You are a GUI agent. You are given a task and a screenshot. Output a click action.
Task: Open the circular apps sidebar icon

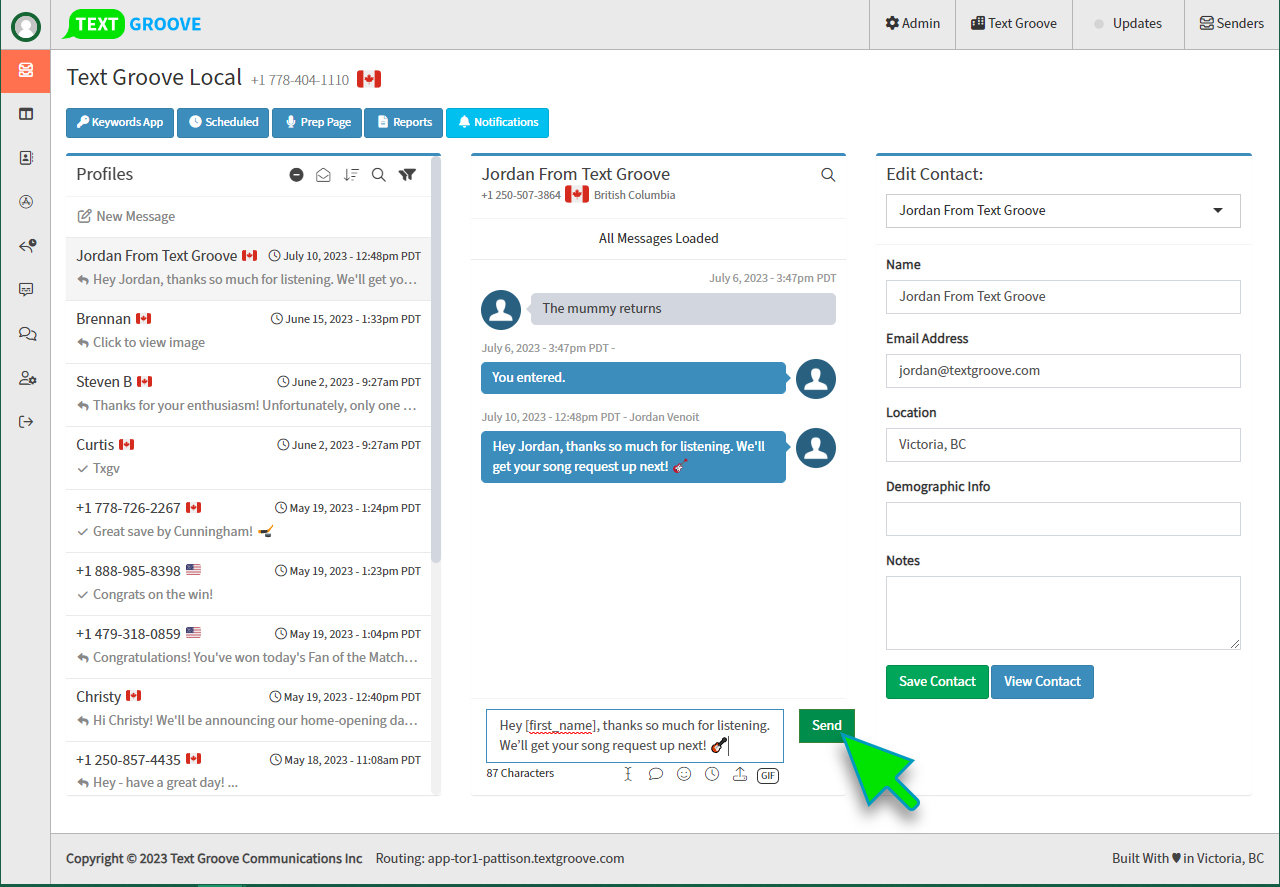pyautogui.click(x=26, y=202)
